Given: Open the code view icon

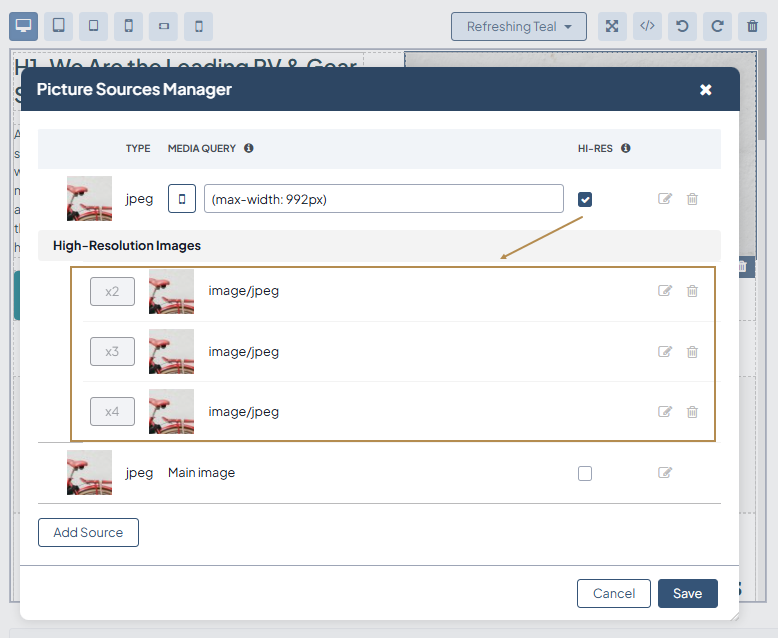Looking at the screenshot, I should (647, 26).
